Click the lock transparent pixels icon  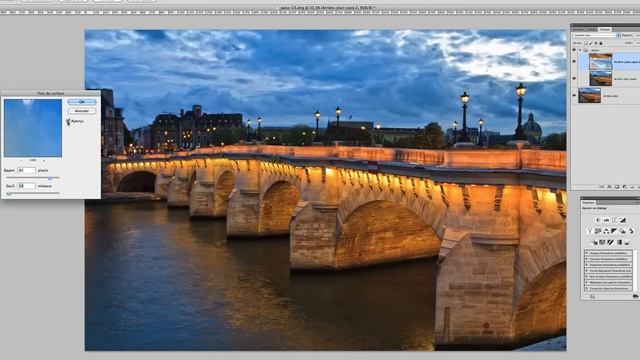[x=586, y=43]
